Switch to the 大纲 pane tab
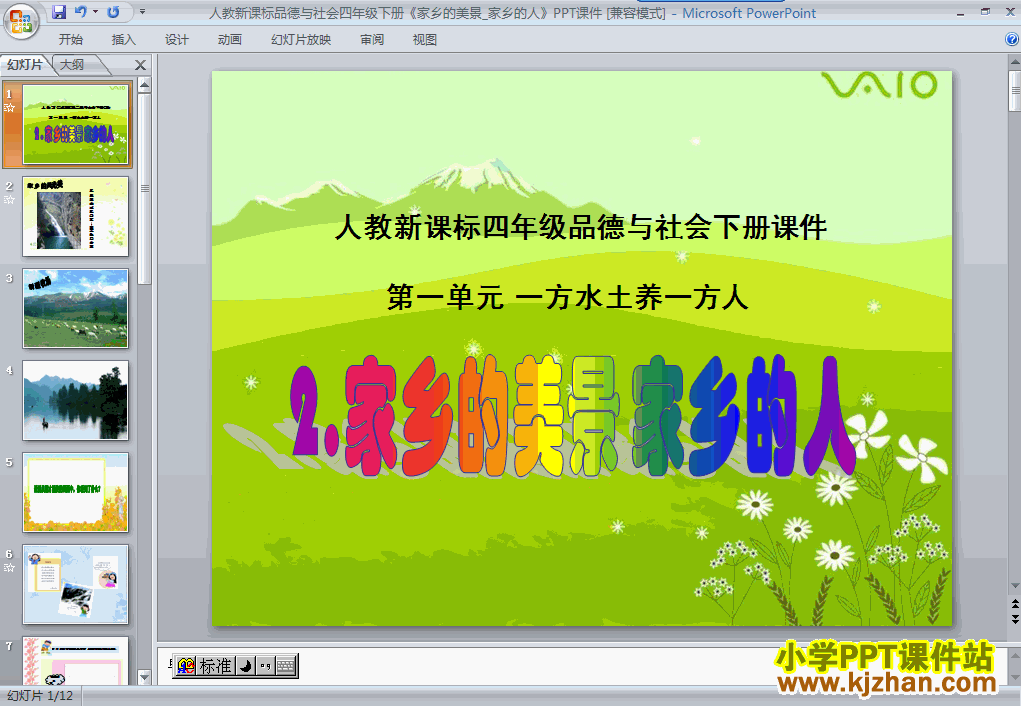This screenshot has height=706, width=1021. tap(72, 64)
